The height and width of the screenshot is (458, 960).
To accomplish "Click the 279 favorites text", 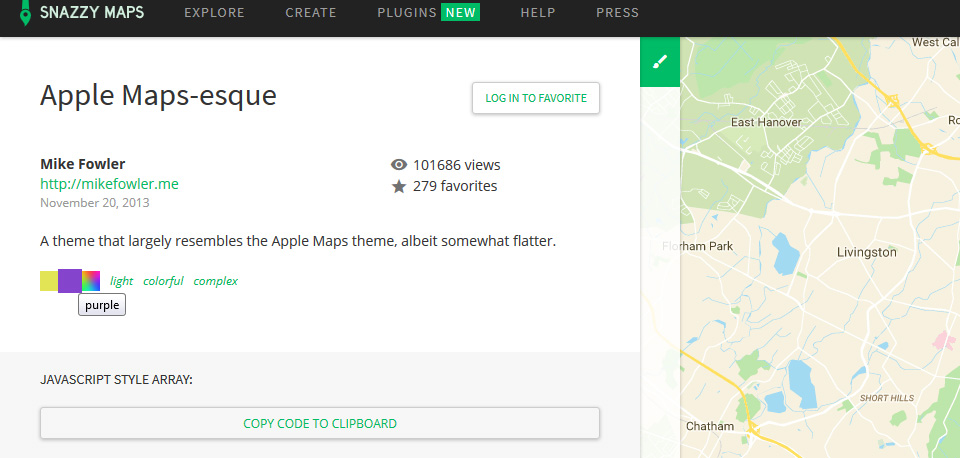I will pyautogui.click(x=455, y=186).
